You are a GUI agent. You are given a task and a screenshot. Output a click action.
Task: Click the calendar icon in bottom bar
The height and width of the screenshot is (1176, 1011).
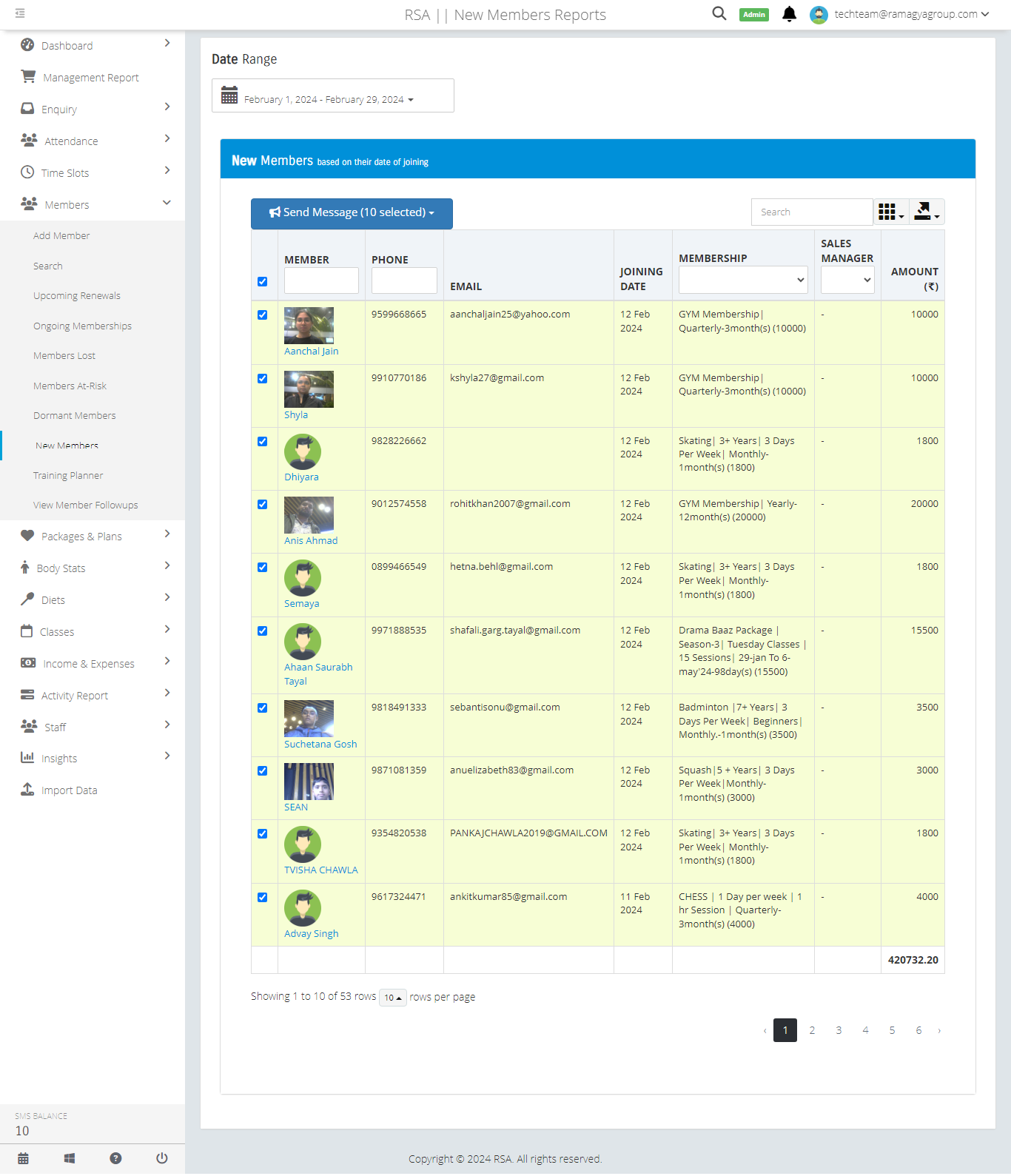pos(23,1158)
